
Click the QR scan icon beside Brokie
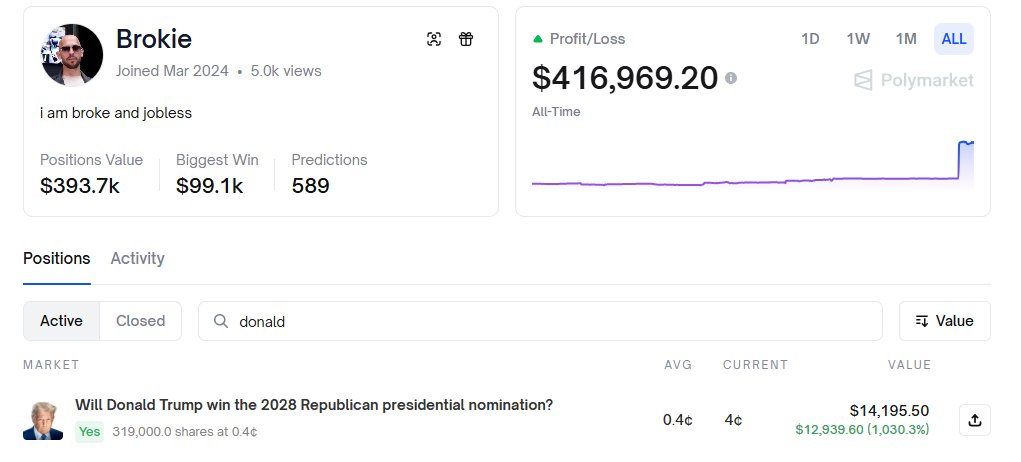point(434,39)
